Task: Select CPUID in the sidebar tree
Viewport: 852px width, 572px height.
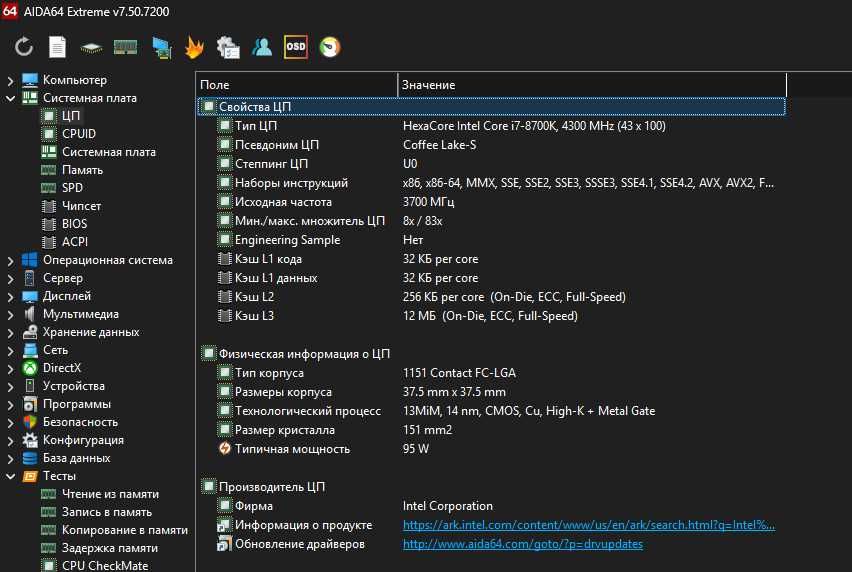Action: (79, 134)
